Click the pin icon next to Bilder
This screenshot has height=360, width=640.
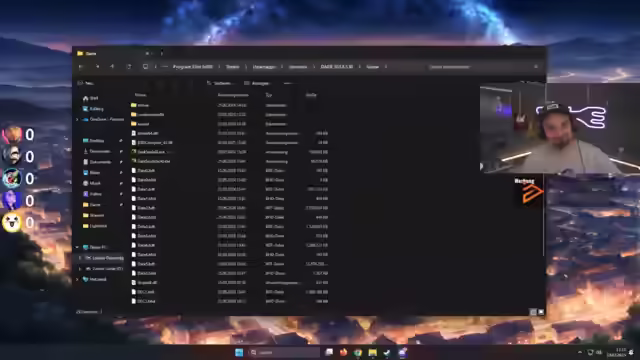121,173
